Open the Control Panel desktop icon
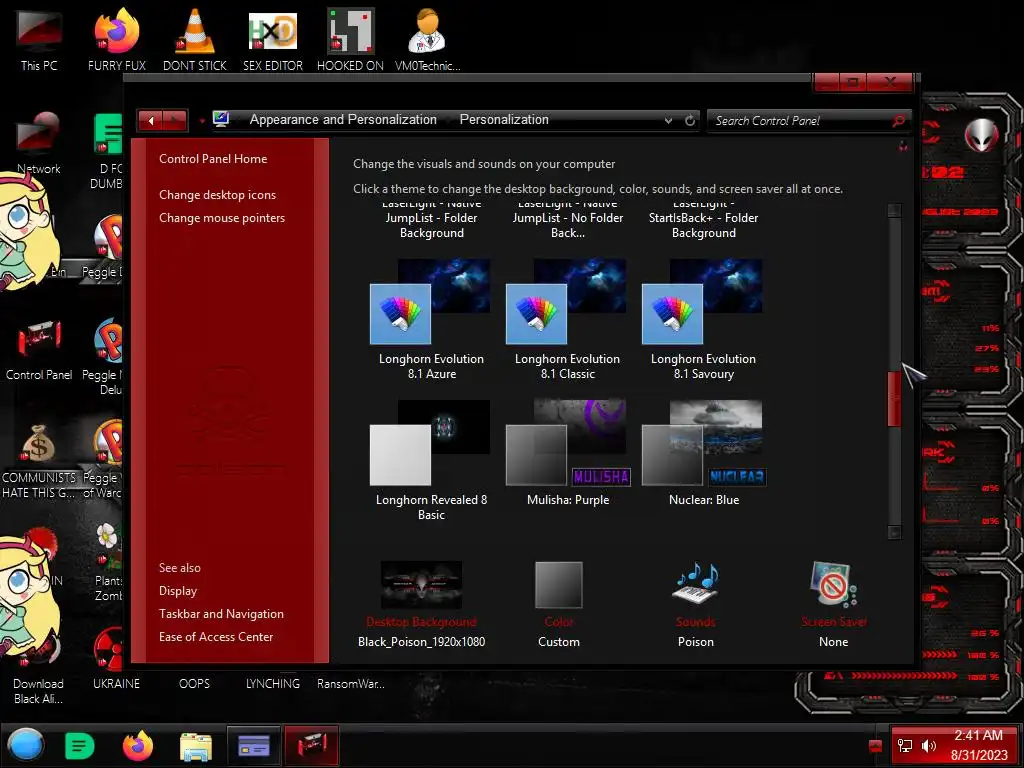This screenshot has width=1024, height=768. (39, 349)
